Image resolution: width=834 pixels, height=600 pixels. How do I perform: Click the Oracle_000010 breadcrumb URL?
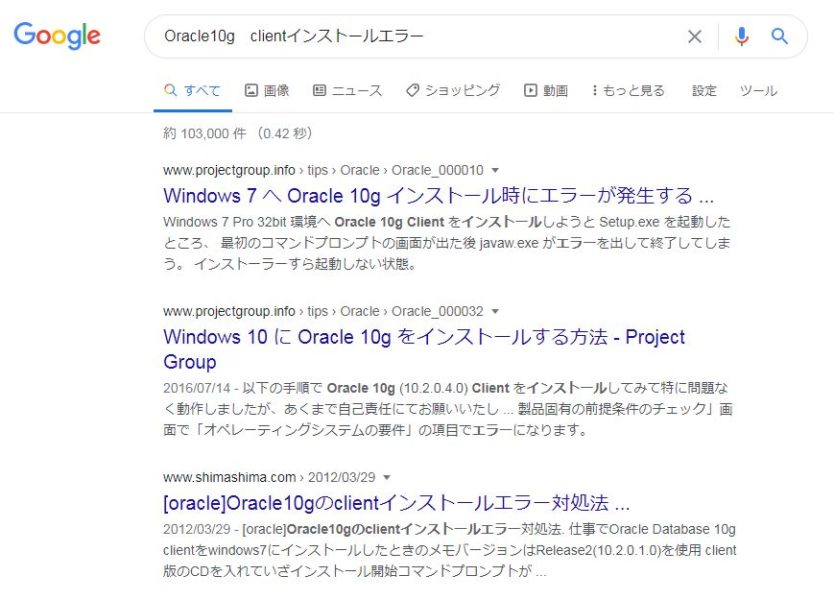click(323, 170)
